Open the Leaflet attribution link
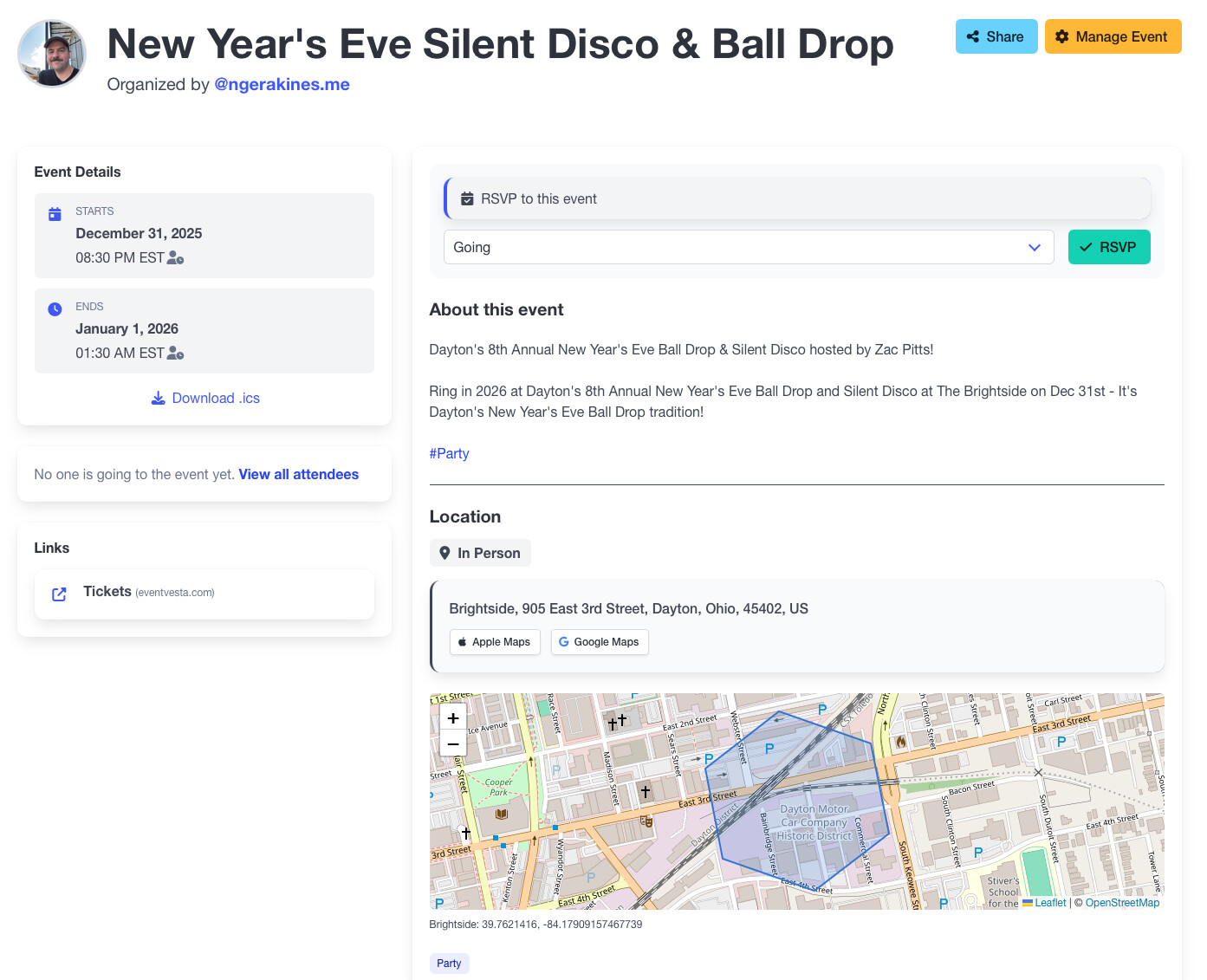This screenshot has width=1207, height=980. point(1049,903)
